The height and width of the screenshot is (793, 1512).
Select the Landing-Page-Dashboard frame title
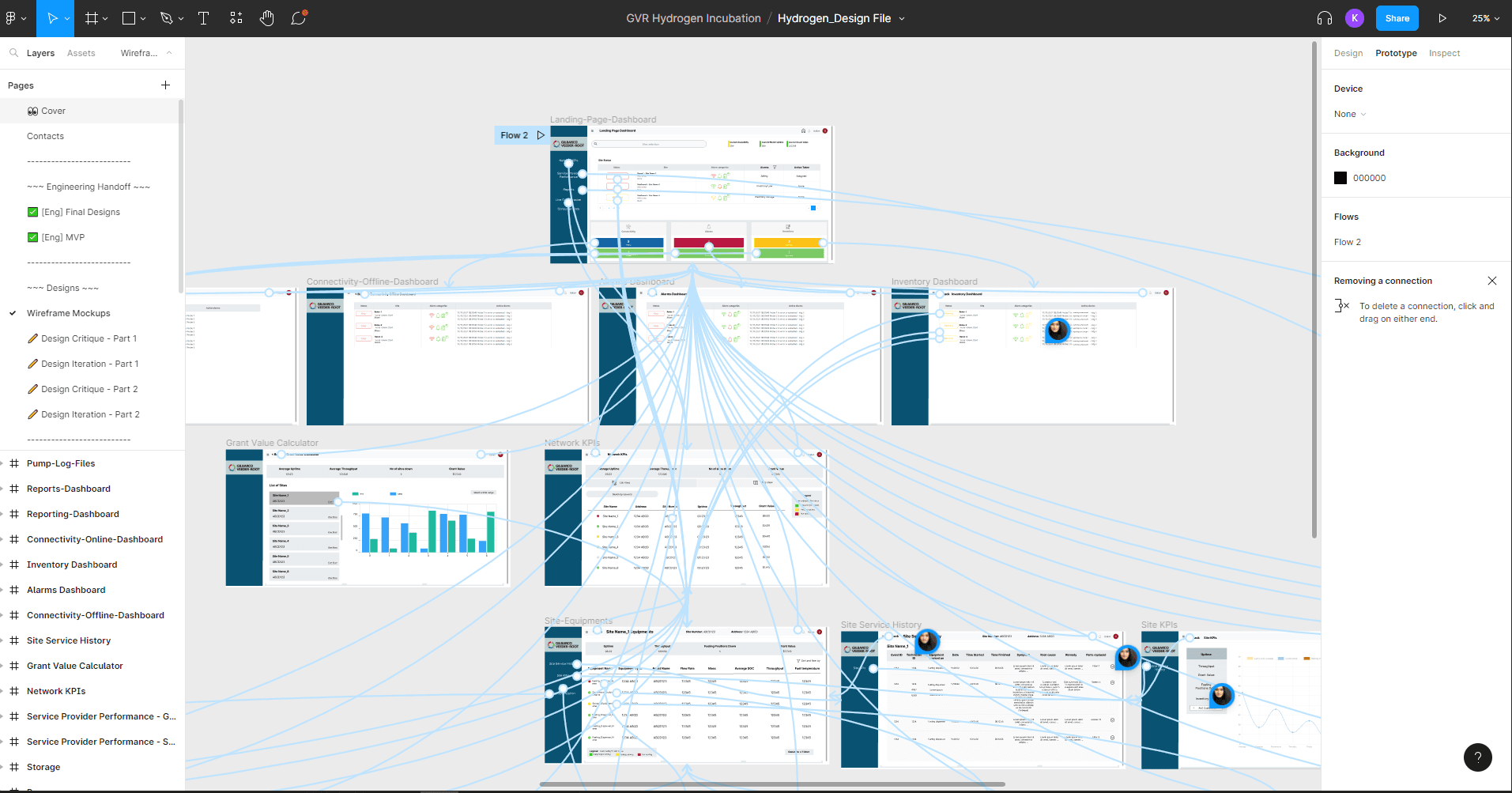pos(603,119)
